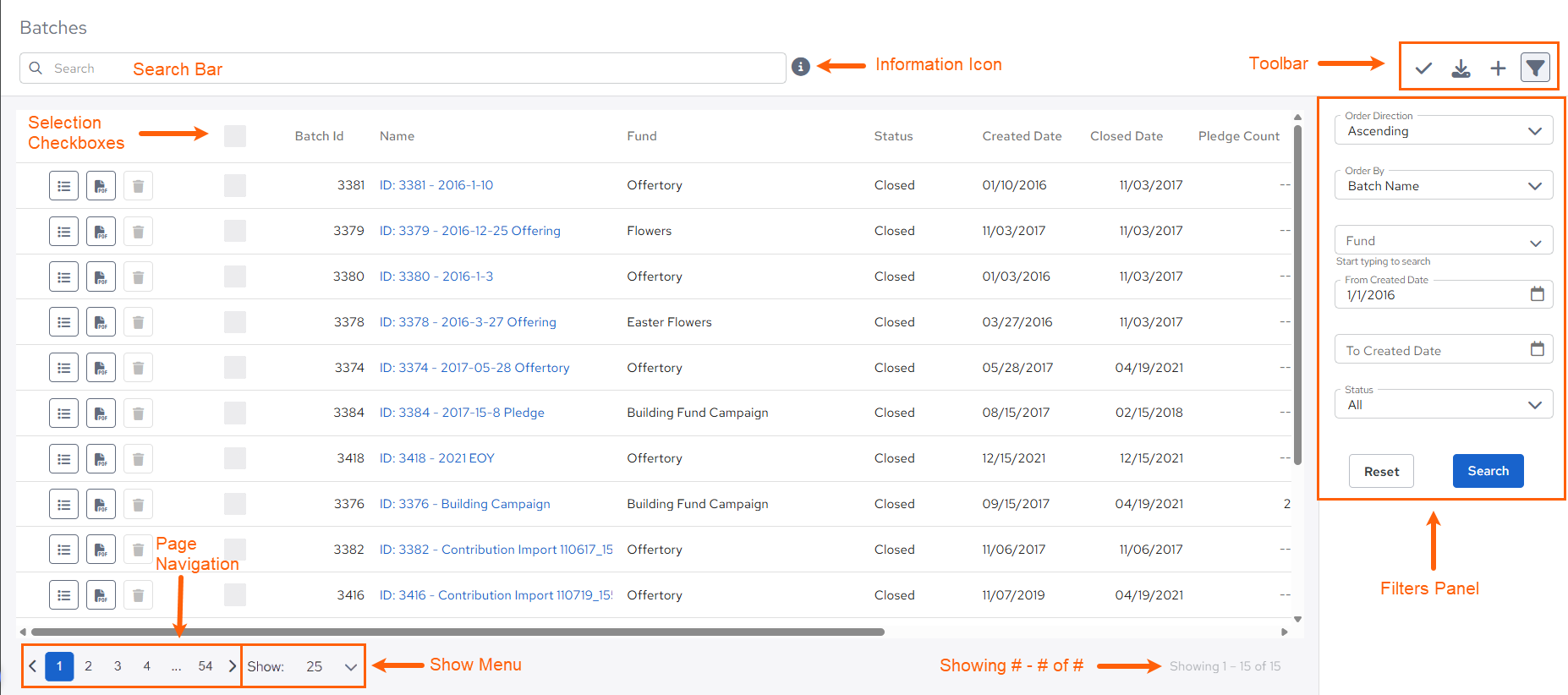The height and width of the screenshot is (695, 1568).
Task: Click the From Created Date field
Action: [1444, 294]
